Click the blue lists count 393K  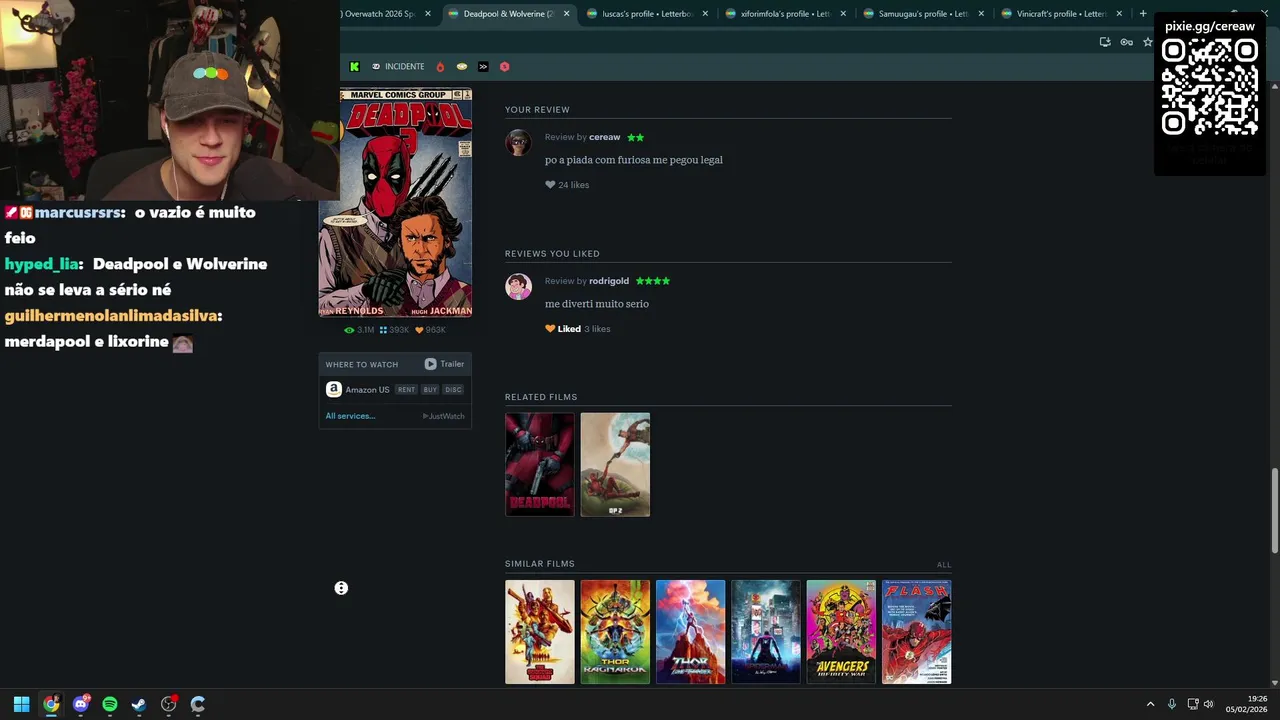395,330
